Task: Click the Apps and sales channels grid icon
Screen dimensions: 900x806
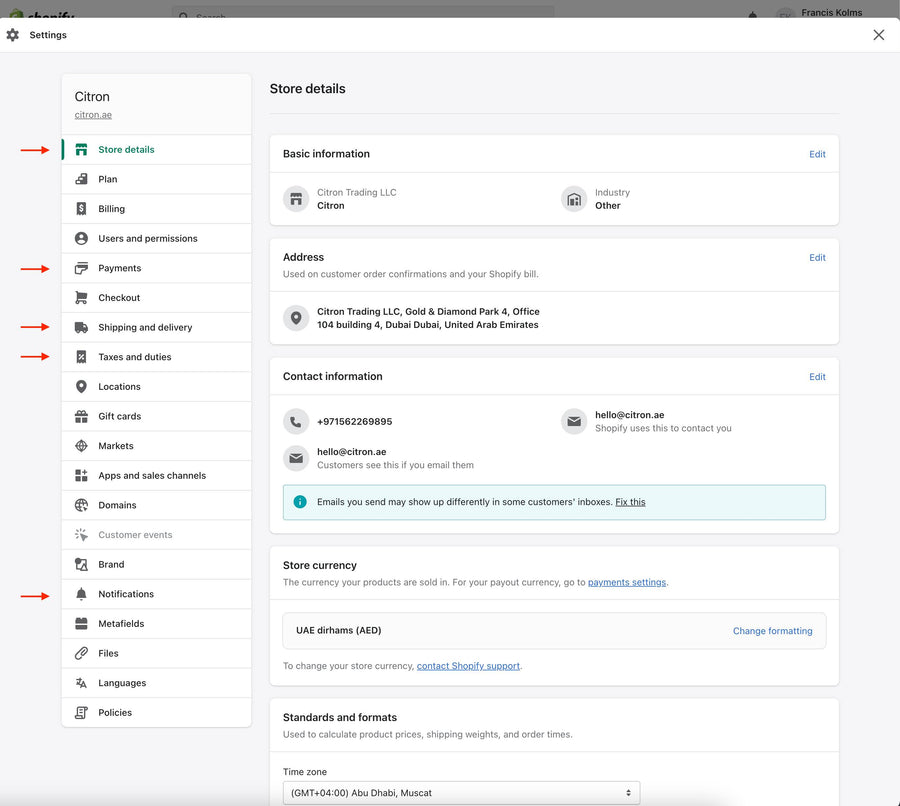Action: [82, 475]
